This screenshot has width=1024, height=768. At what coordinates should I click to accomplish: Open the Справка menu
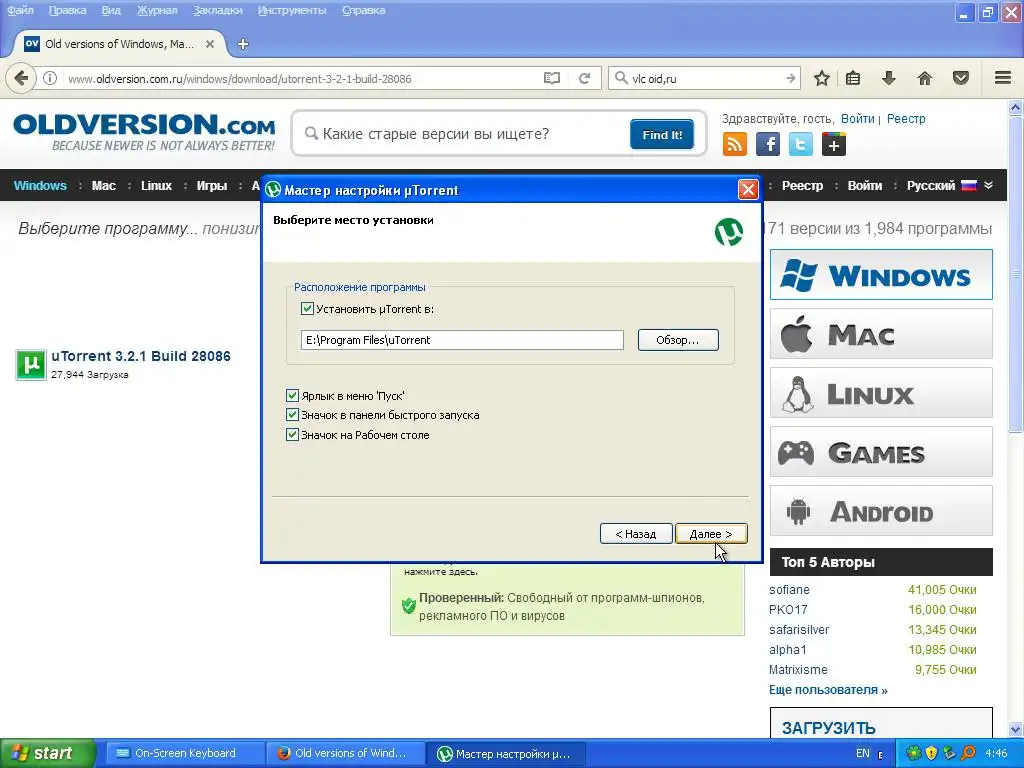[364, 10]
